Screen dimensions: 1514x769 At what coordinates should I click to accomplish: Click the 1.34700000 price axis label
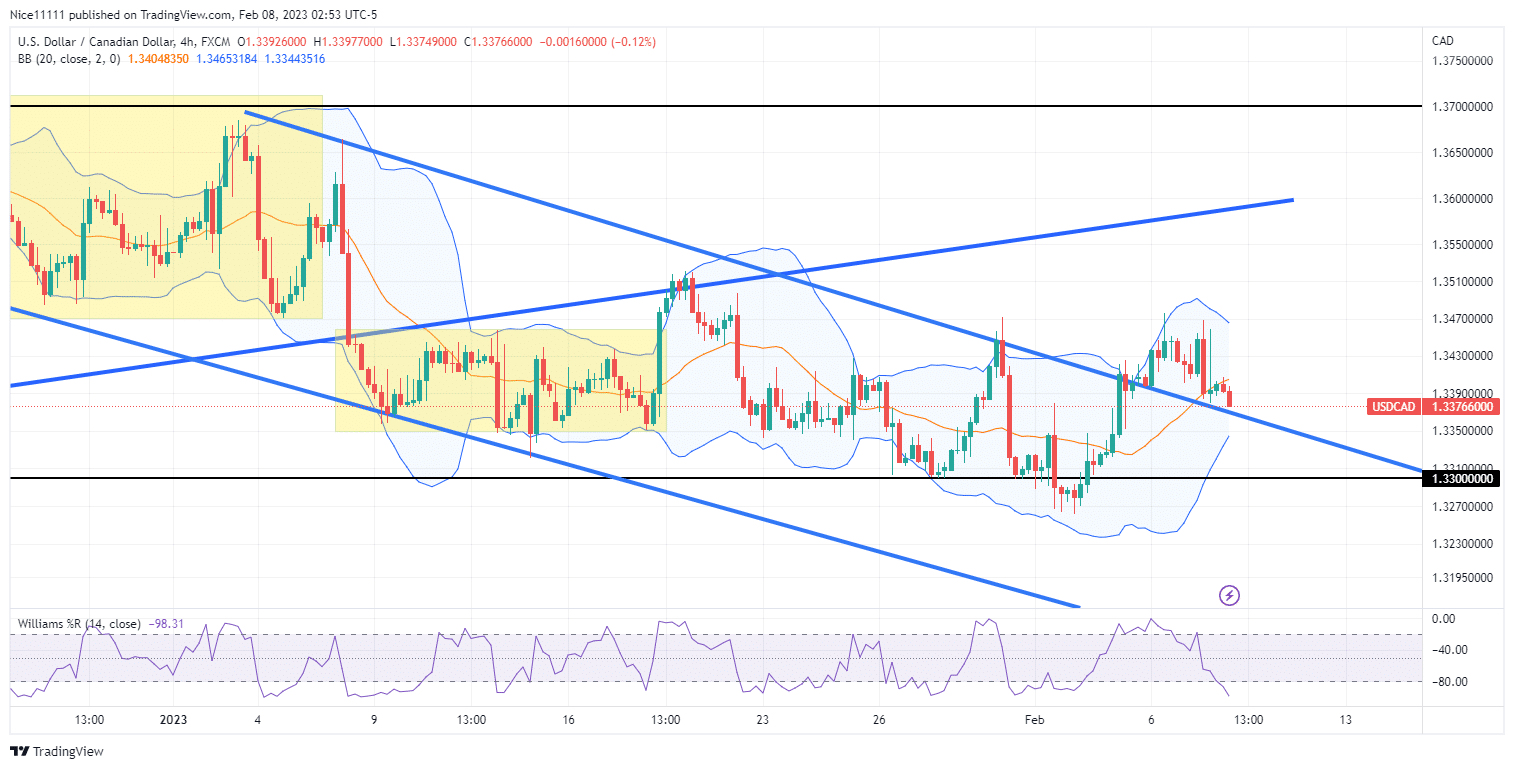point(1462,319)
